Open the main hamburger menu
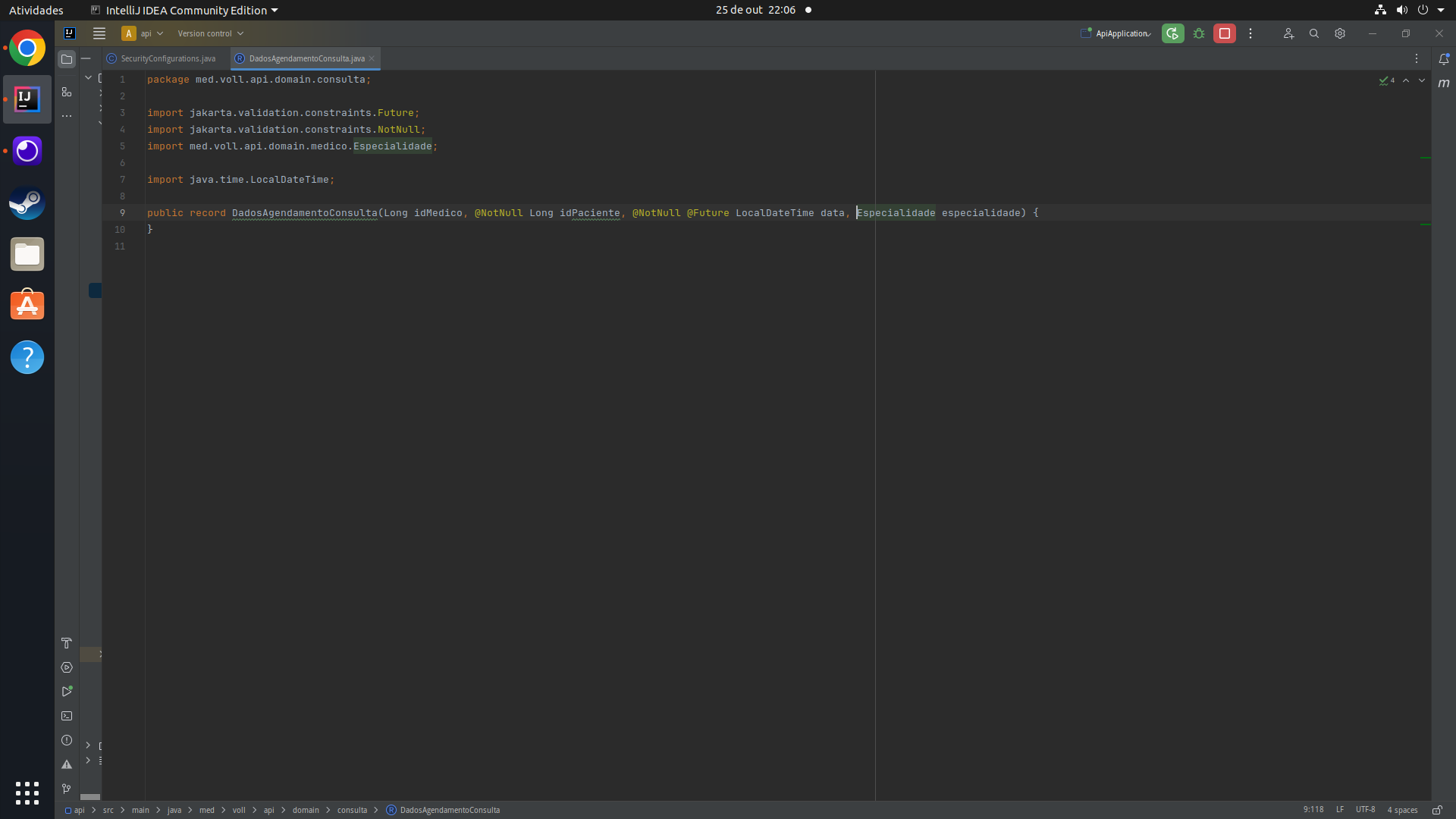 [x=99, y=33]
